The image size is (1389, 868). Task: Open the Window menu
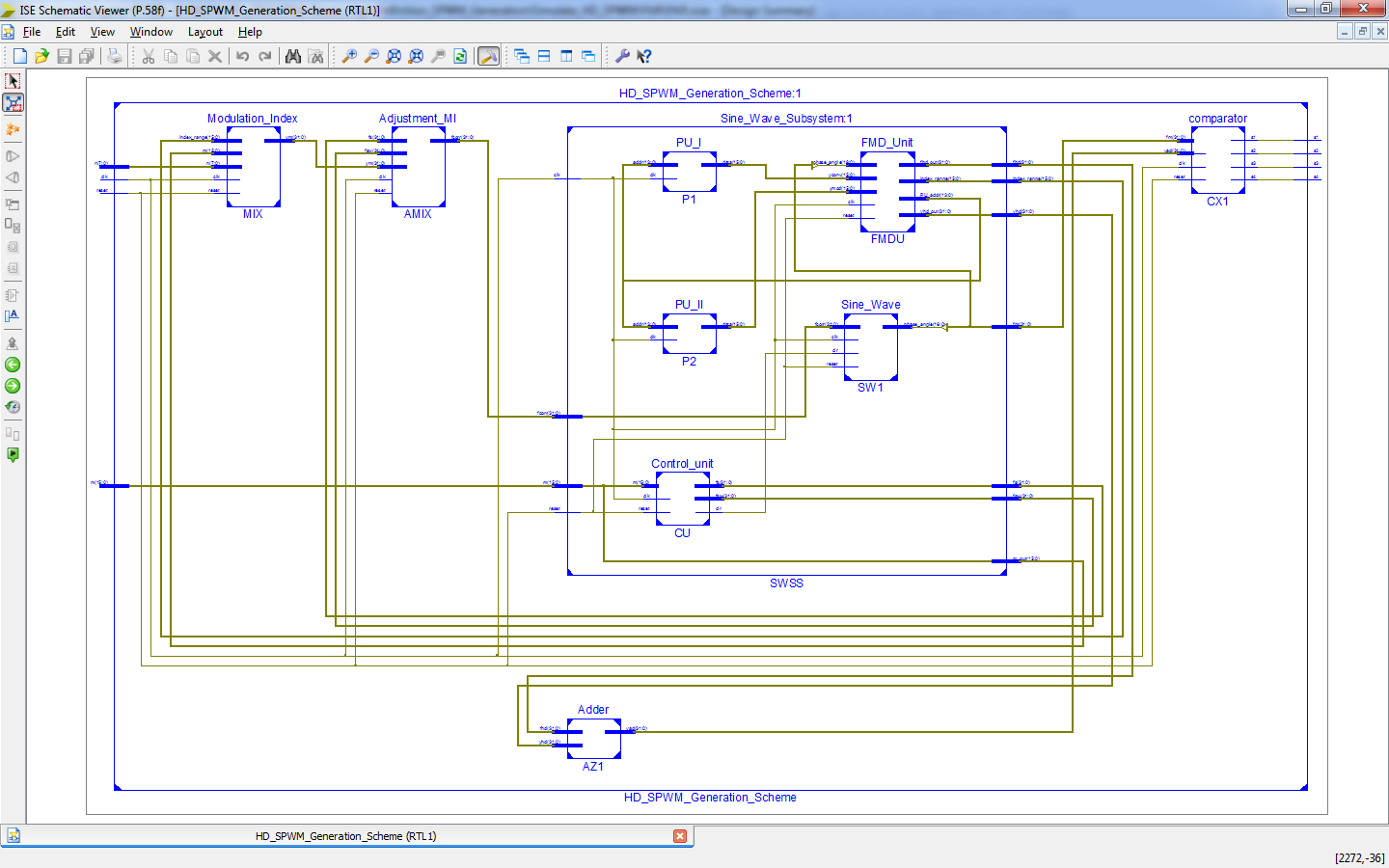151,32
